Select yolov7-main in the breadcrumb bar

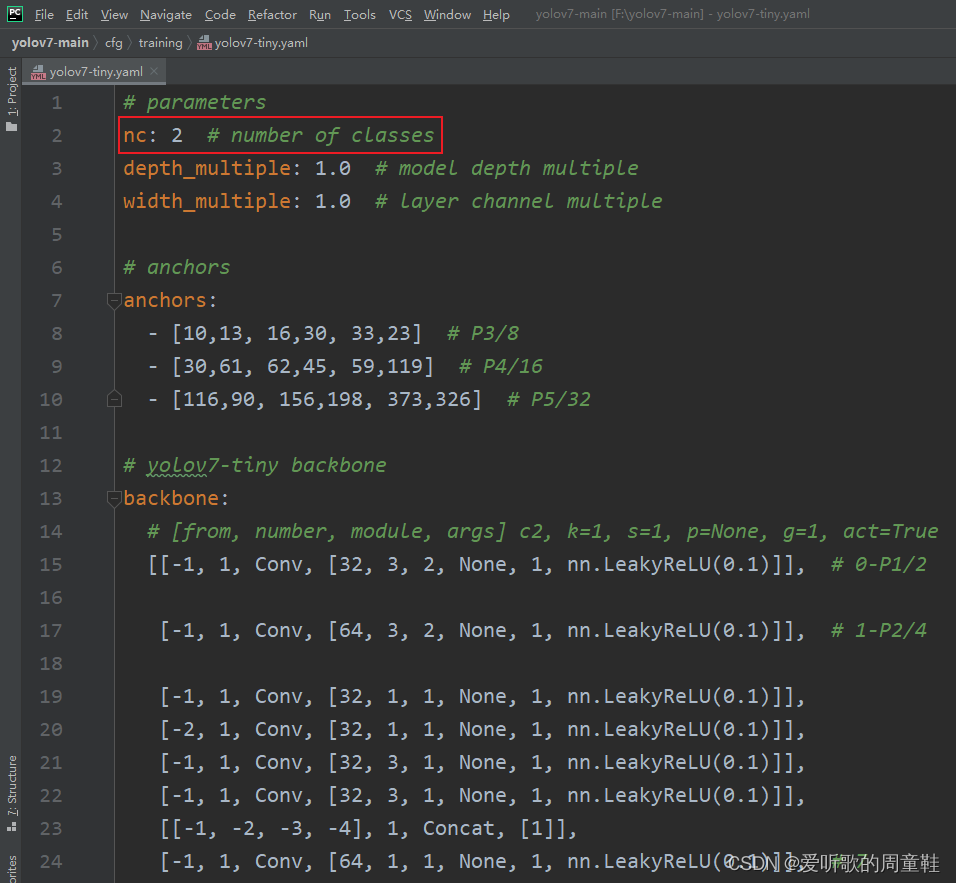[x=50, y=43]
